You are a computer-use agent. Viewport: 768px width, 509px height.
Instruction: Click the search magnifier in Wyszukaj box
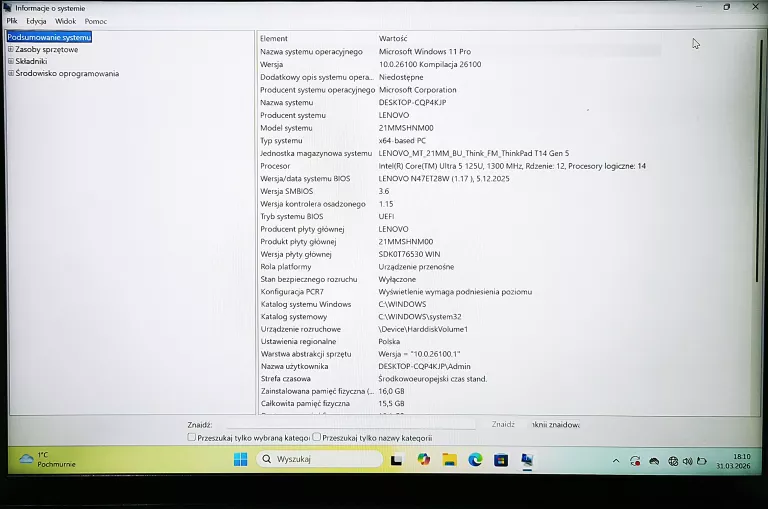pos(266,459)
